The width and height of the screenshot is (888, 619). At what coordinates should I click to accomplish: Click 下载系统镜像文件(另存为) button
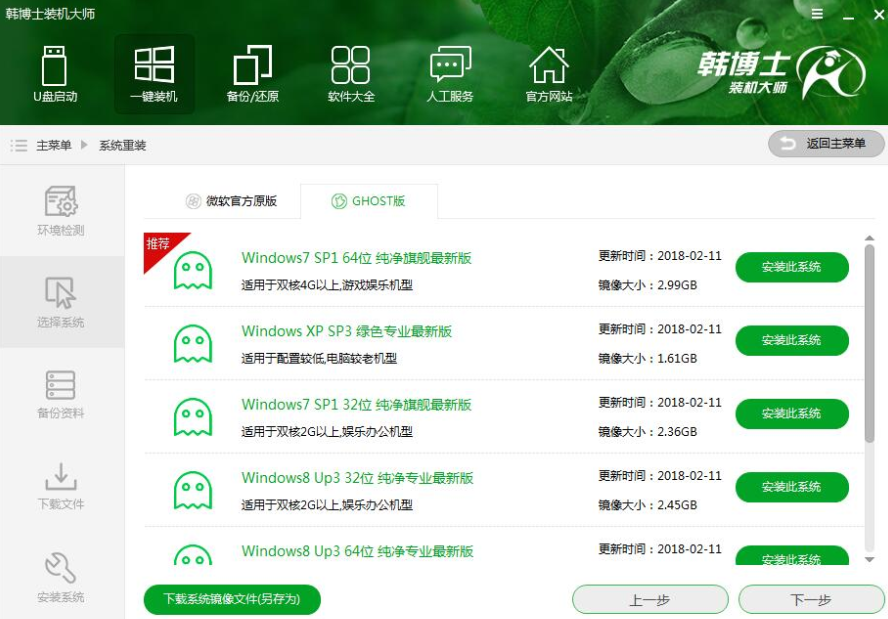pos(232,599)
